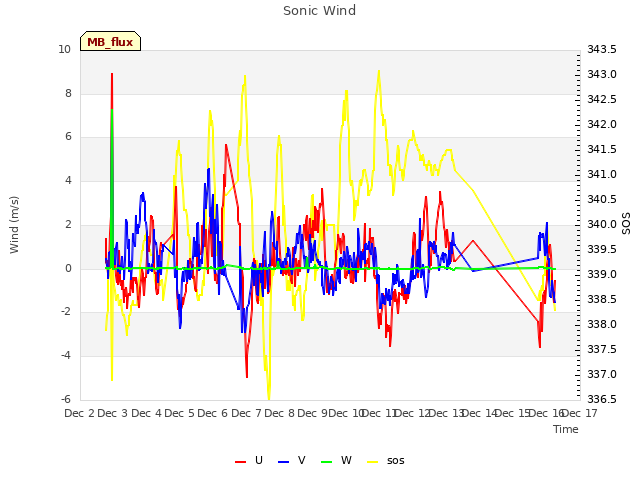640x480 pixels.
Task: Click the green W legend swatch
Action: coord(327,462)
